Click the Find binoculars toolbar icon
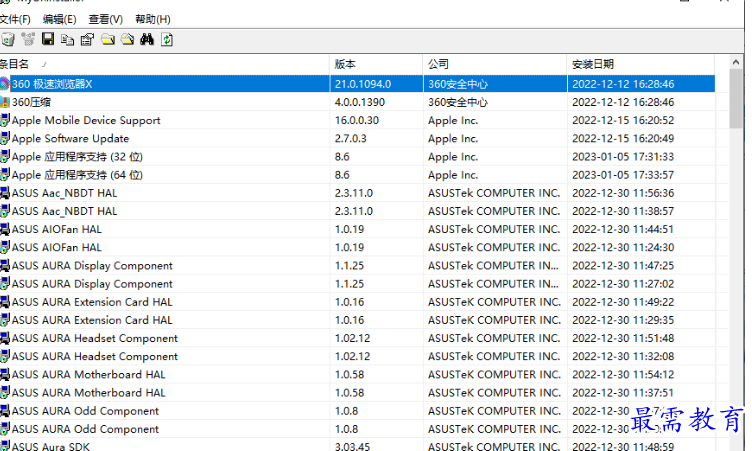The image size is (752, 451). (x=147, y=39)
